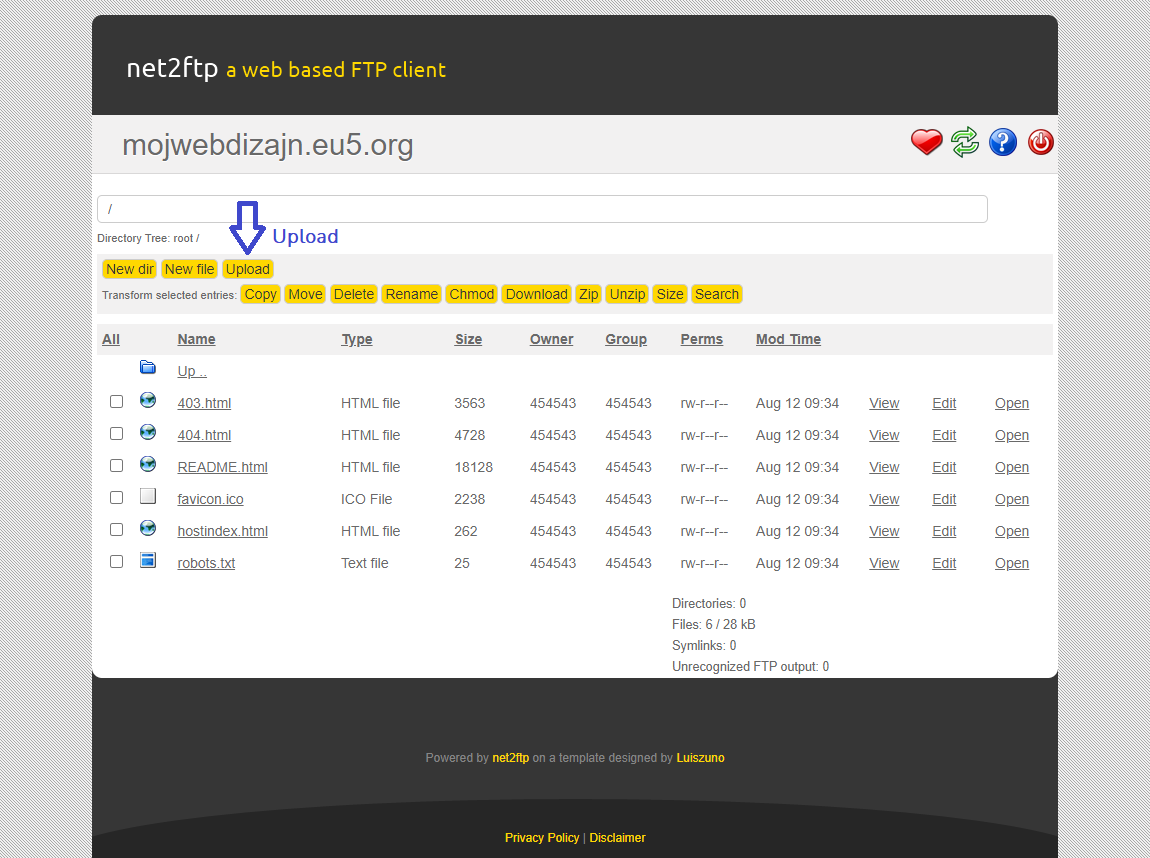
Task: Check the robots.txt row checkbox
Action: point(117,561)
